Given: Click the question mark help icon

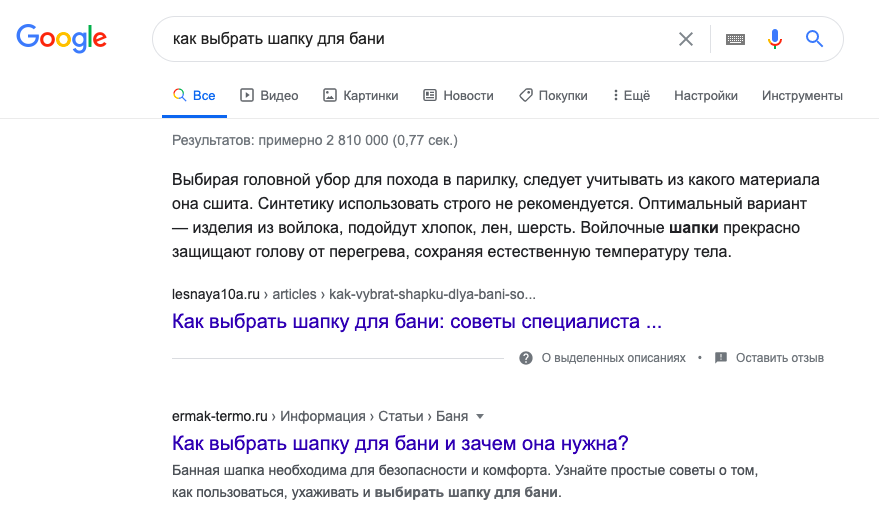Looking at the screenshot, I should (x=526, y=358).
